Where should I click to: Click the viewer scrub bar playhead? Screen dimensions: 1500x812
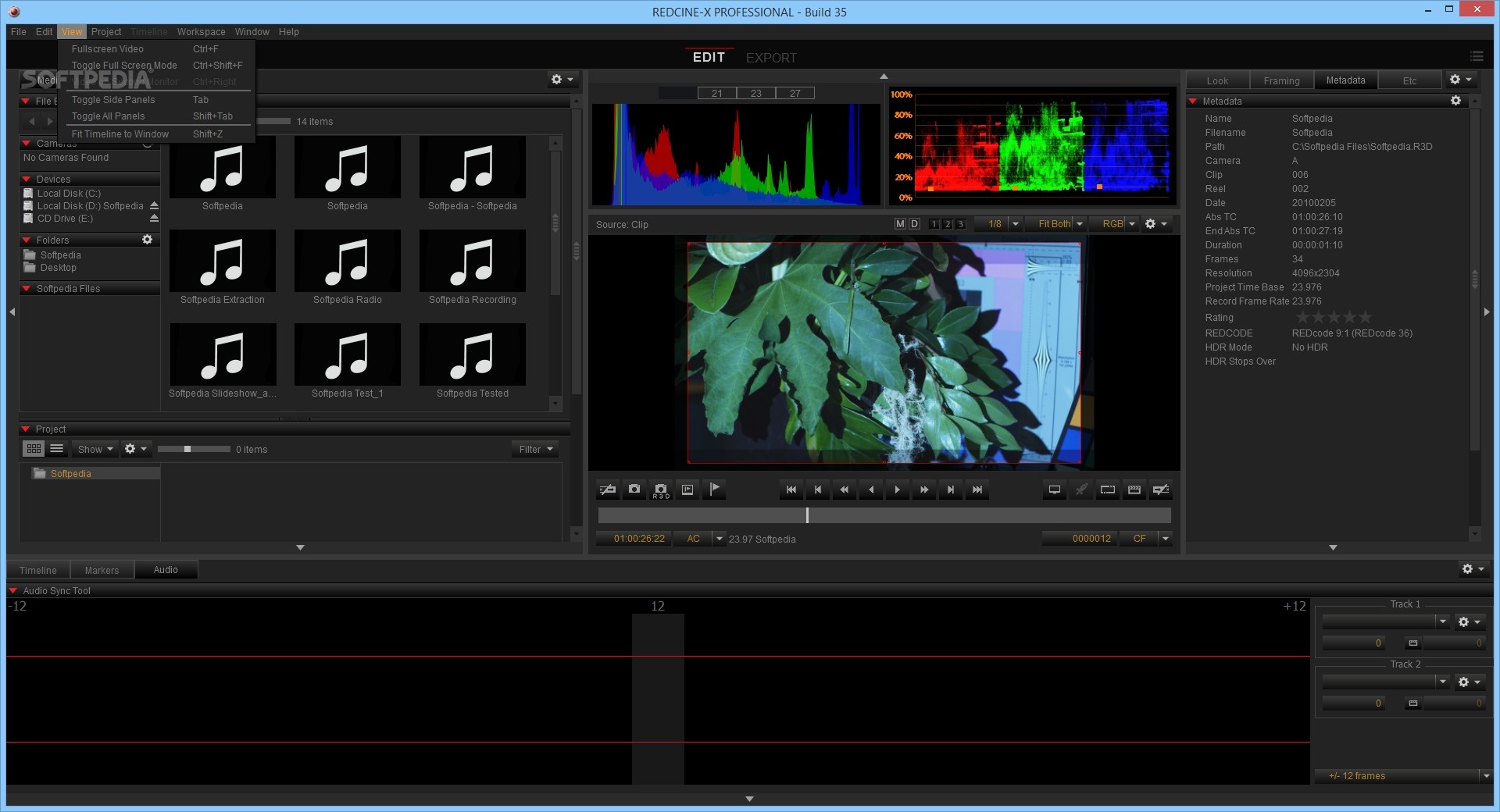tap(807, 515)
